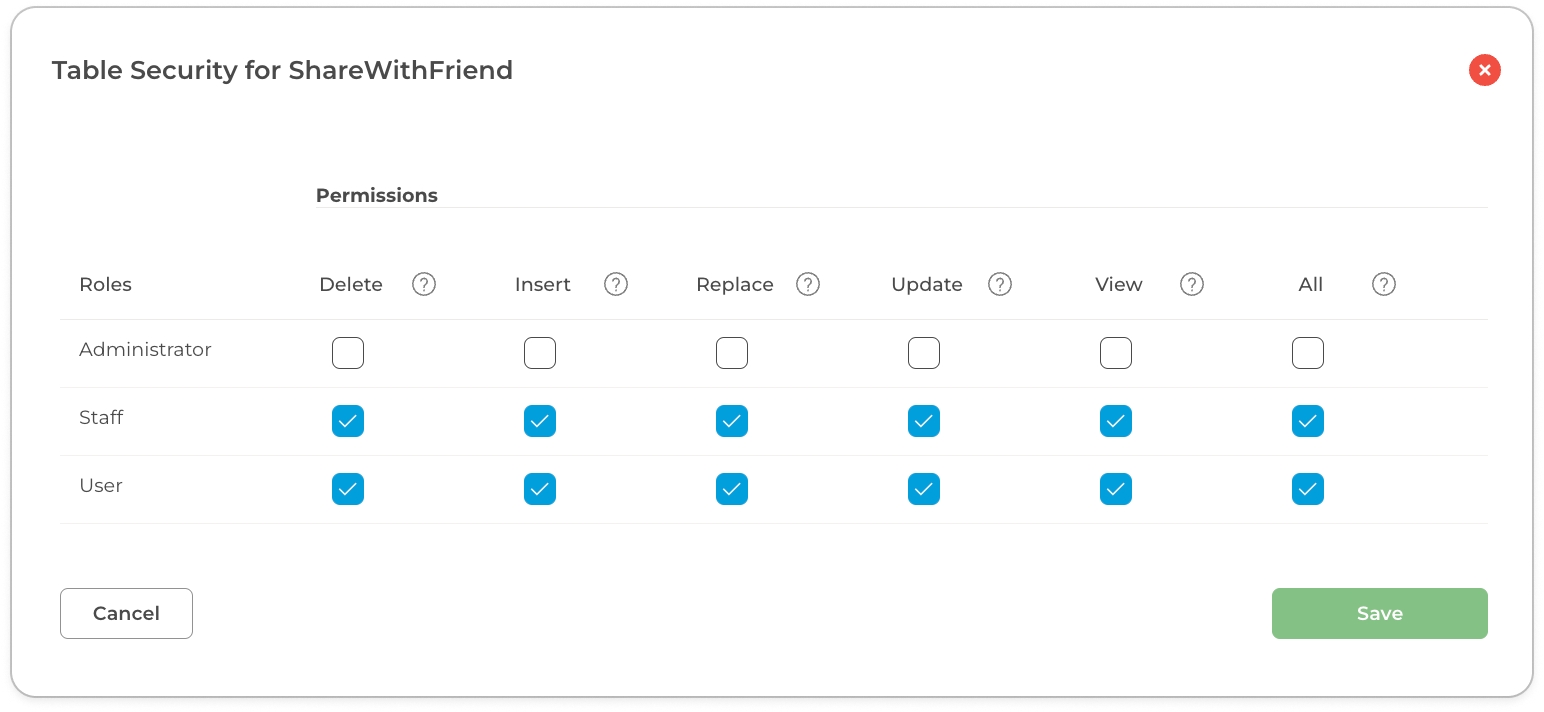
Task: Uncheck All permissions for Staff
Action: (1308, 421)
